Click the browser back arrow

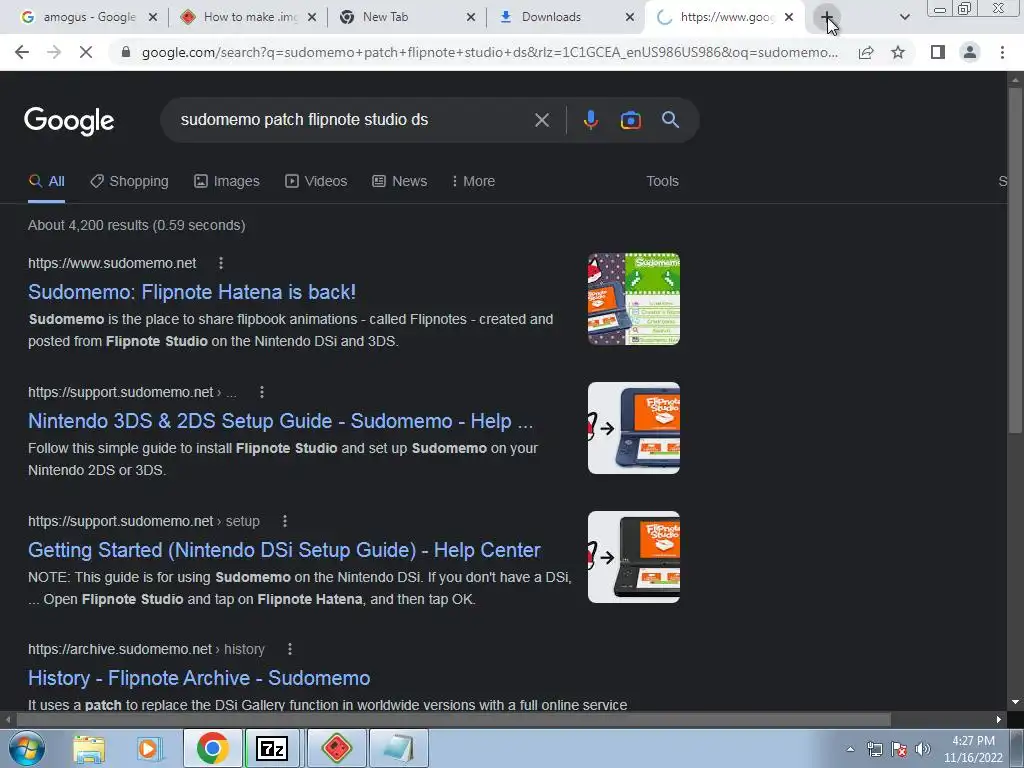22,52
